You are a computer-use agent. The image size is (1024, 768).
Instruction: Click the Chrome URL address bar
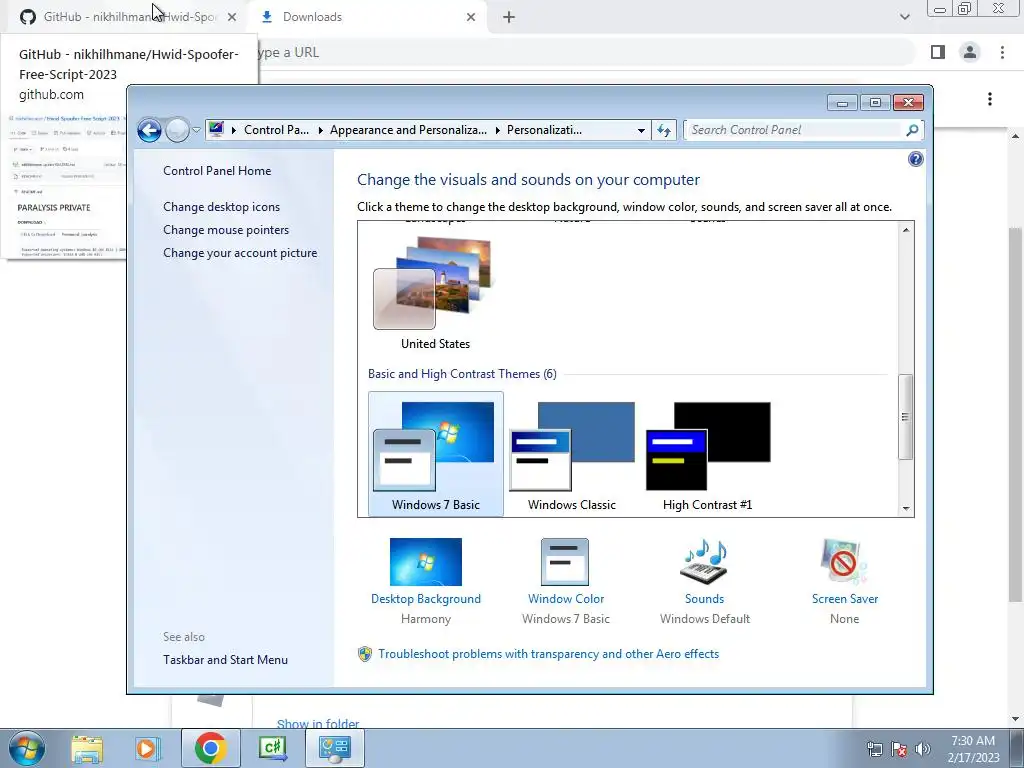click(586, 52)
